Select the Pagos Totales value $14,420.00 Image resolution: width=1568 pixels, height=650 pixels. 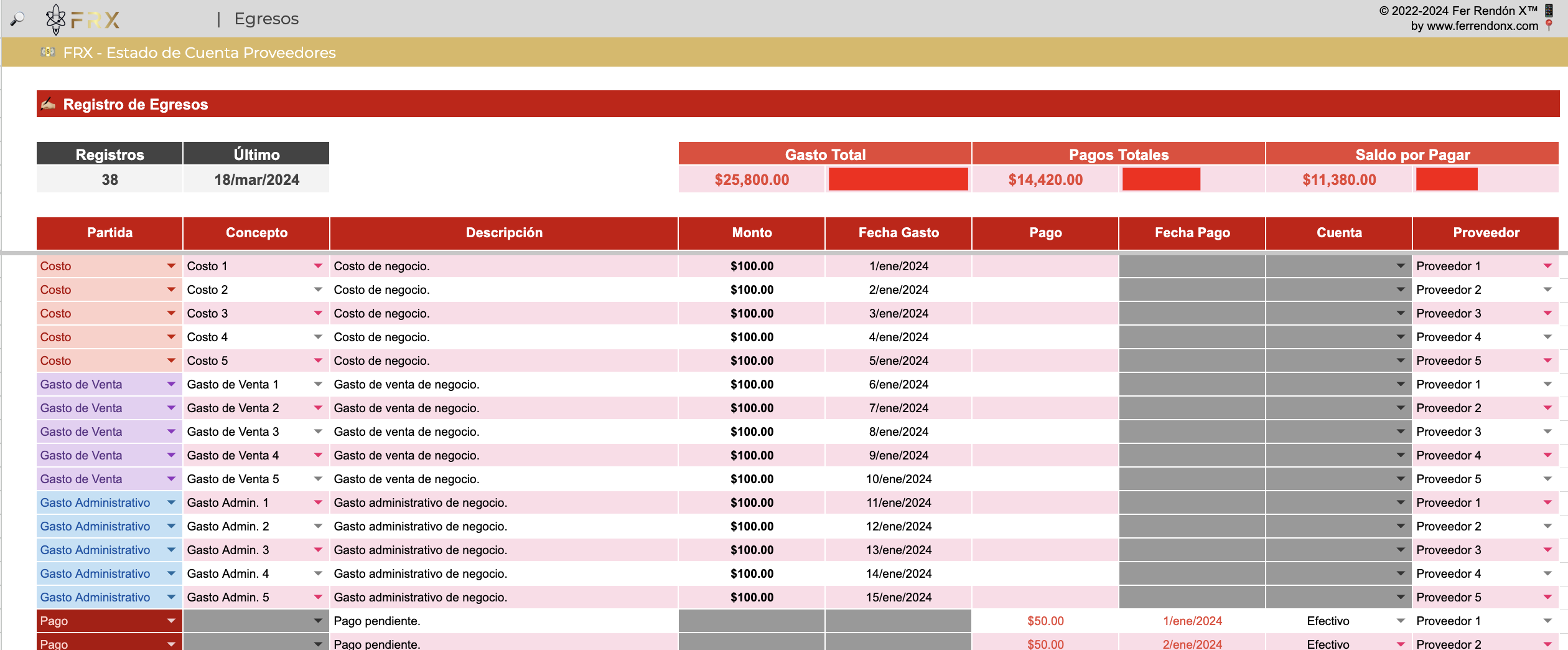point(1045,180)
